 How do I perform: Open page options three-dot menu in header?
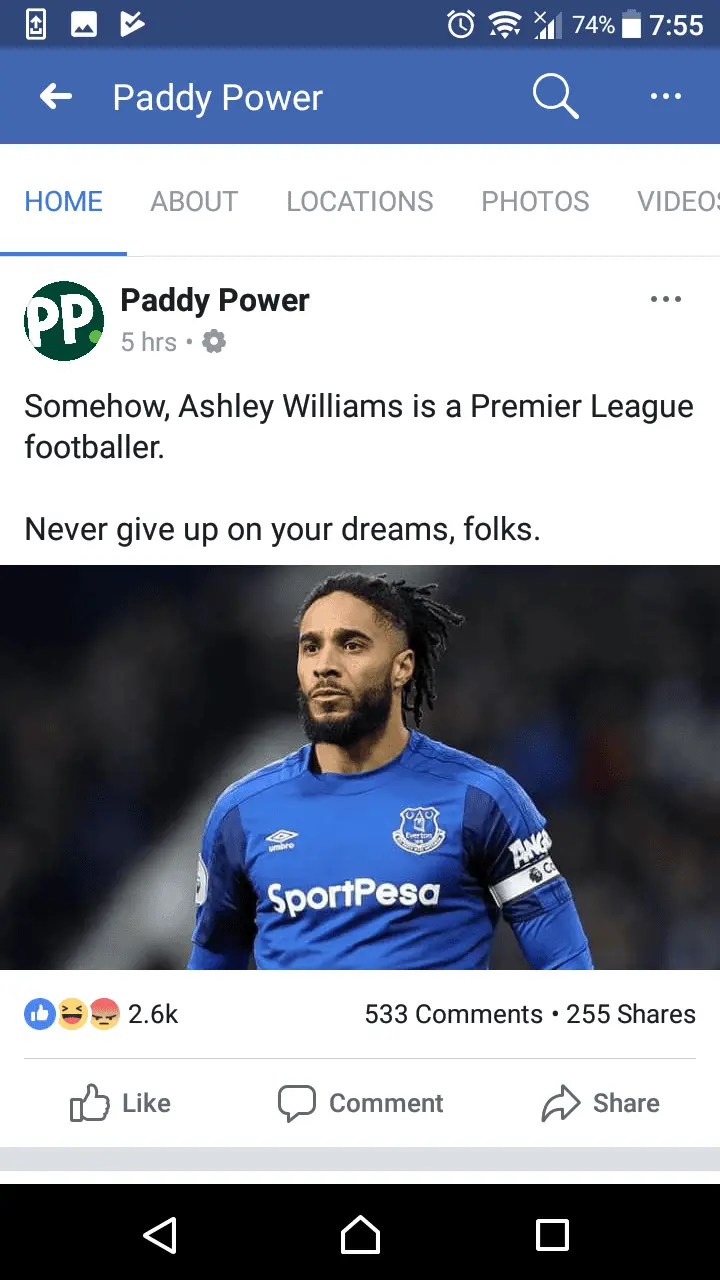[665, 97]
